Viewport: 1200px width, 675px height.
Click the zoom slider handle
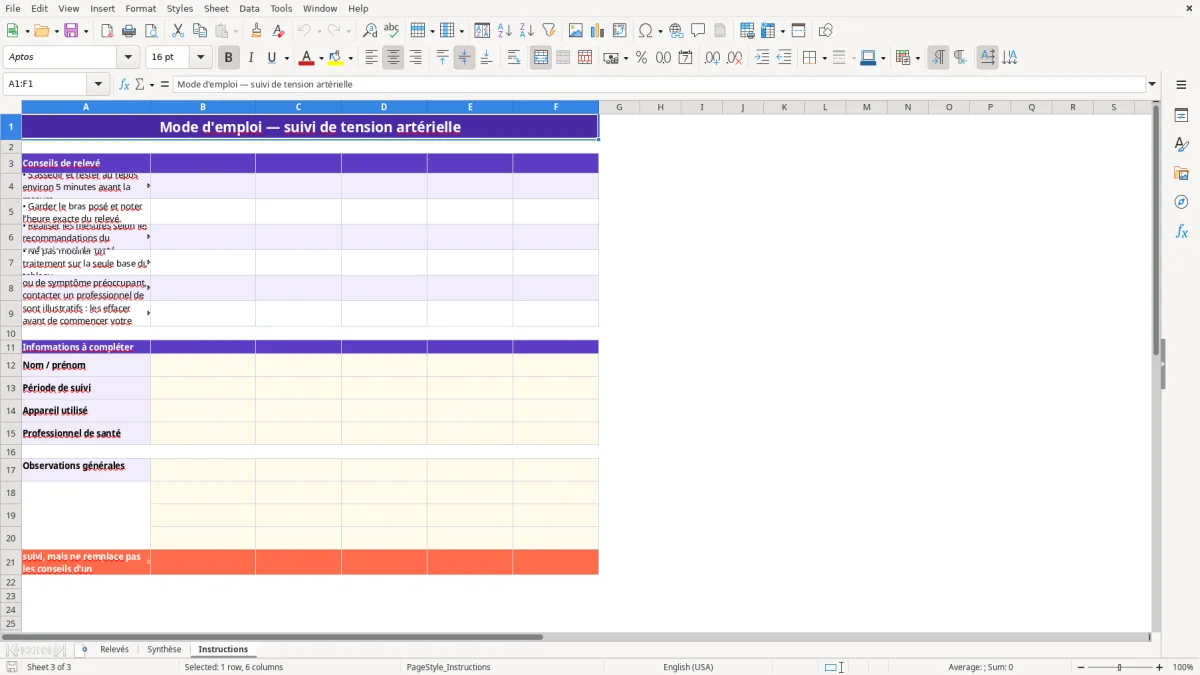coord(1119,667)
